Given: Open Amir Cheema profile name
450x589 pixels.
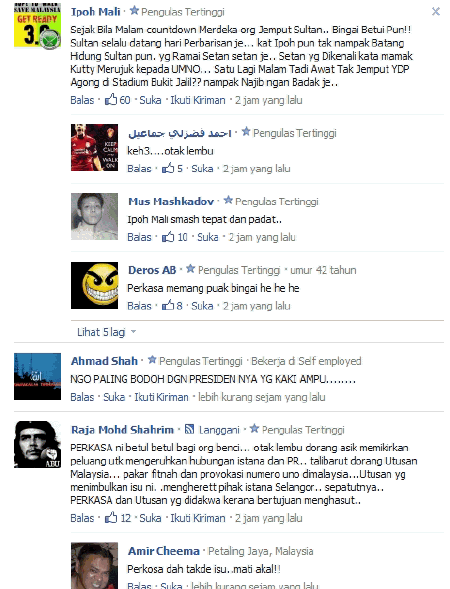Looking at the screenshot, I should [x=164, y=551].
